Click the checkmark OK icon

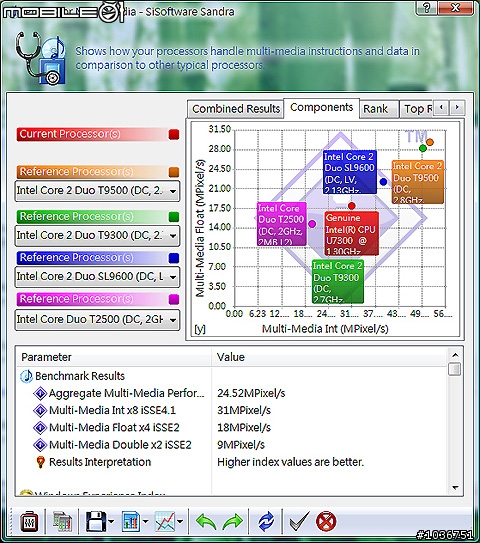click(x=299, y=522)
